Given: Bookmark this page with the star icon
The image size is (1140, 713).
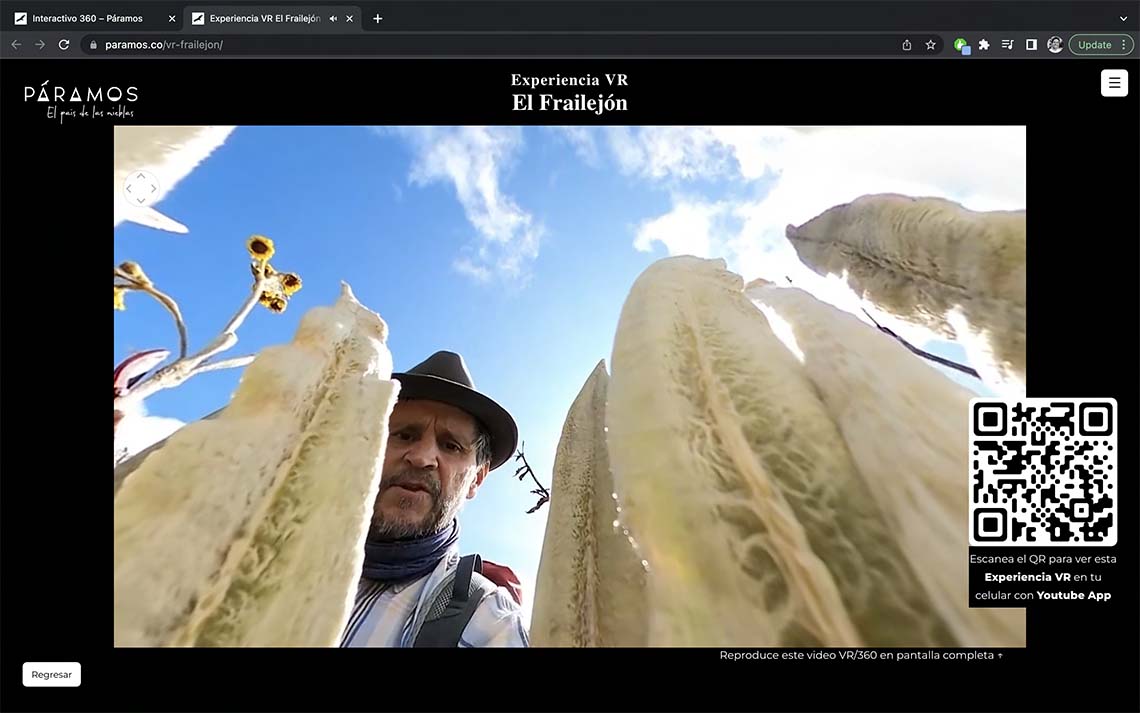Looking at the screenshot, I should (930, 45).
